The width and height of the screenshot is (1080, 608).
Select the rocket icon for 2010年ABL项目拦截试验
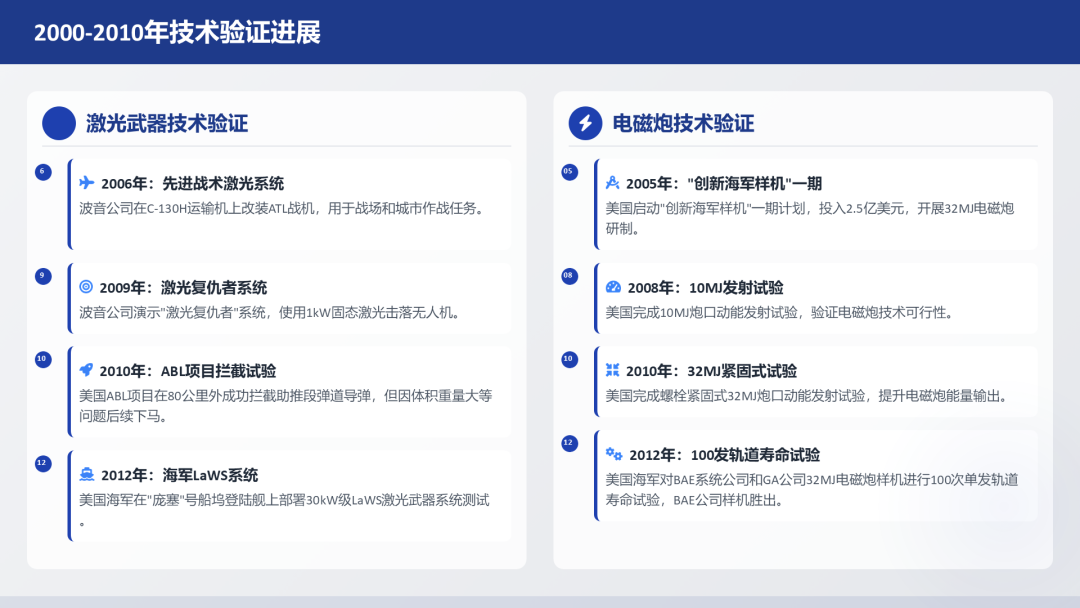(x=87, y=370)
